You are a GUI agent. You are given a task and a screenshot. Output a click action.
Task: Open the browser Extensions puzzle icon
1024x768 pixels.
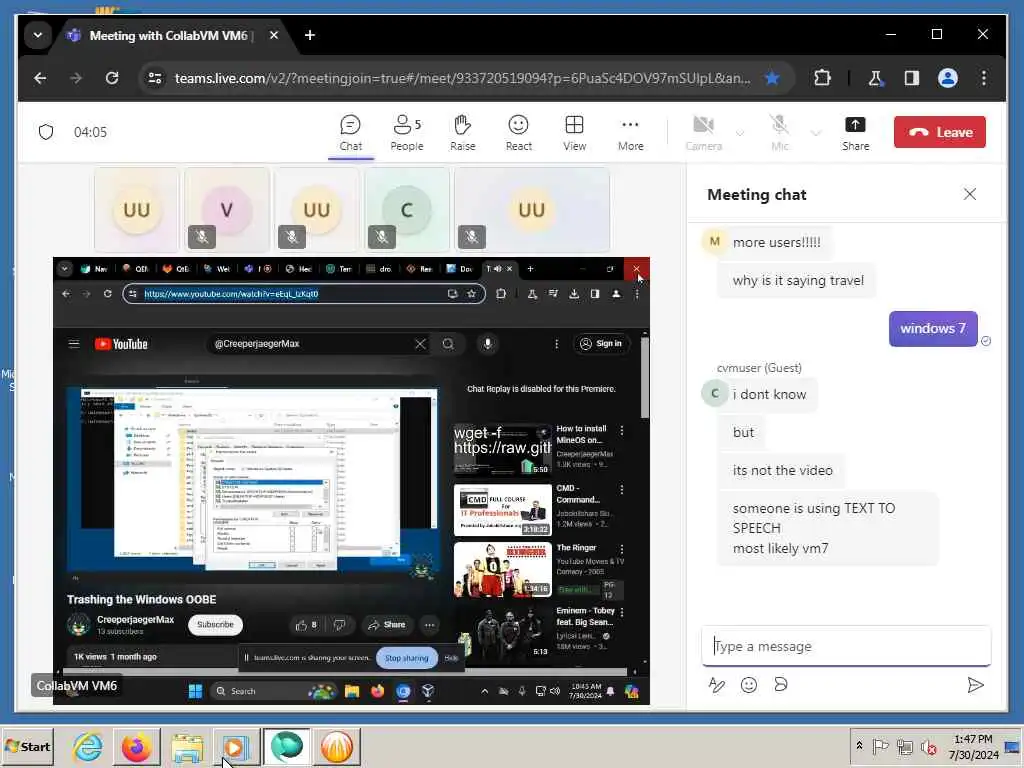click(x=822, y=78)
